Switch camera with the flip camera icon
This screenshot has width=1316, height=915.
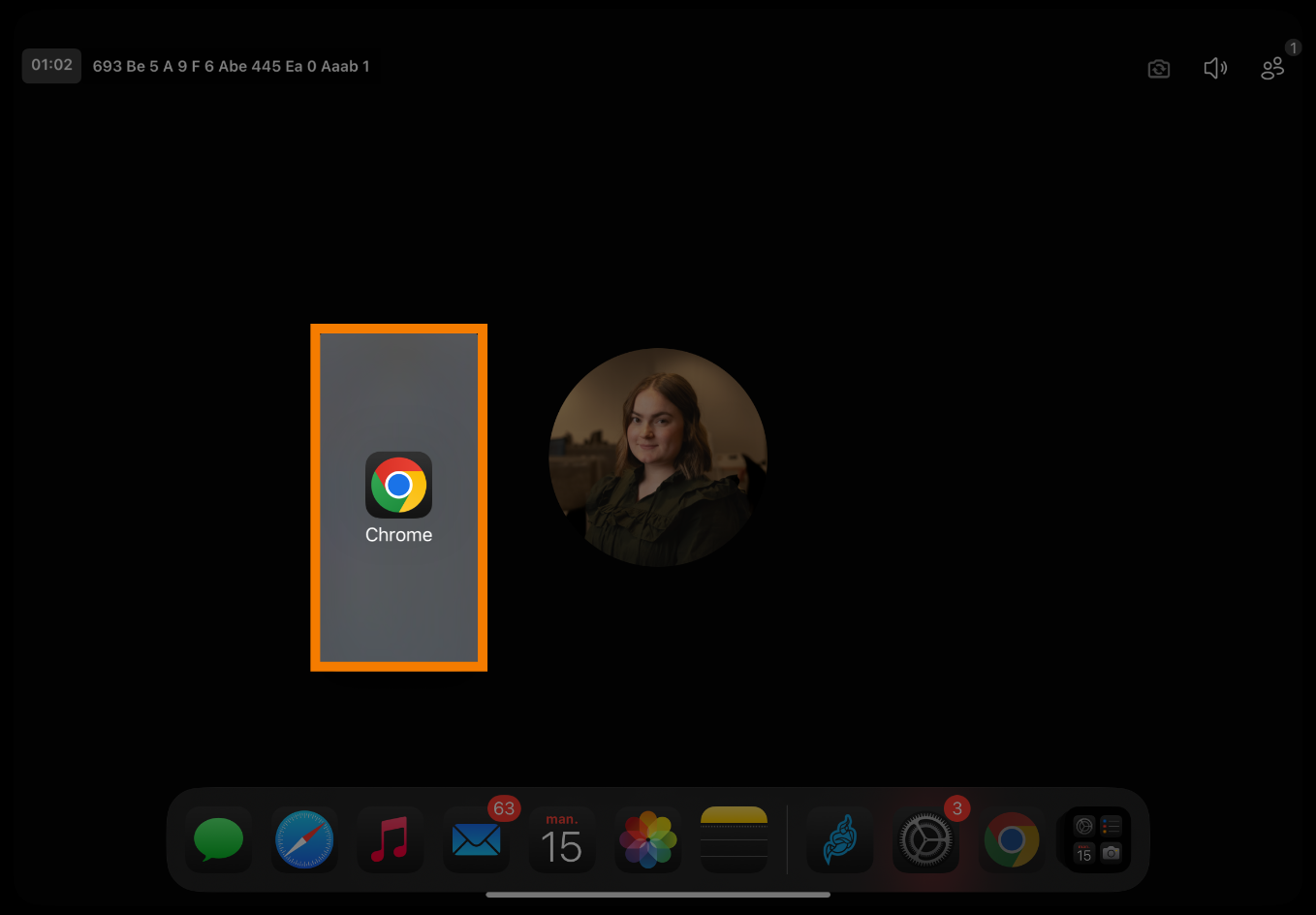(x=1158, y=69)
